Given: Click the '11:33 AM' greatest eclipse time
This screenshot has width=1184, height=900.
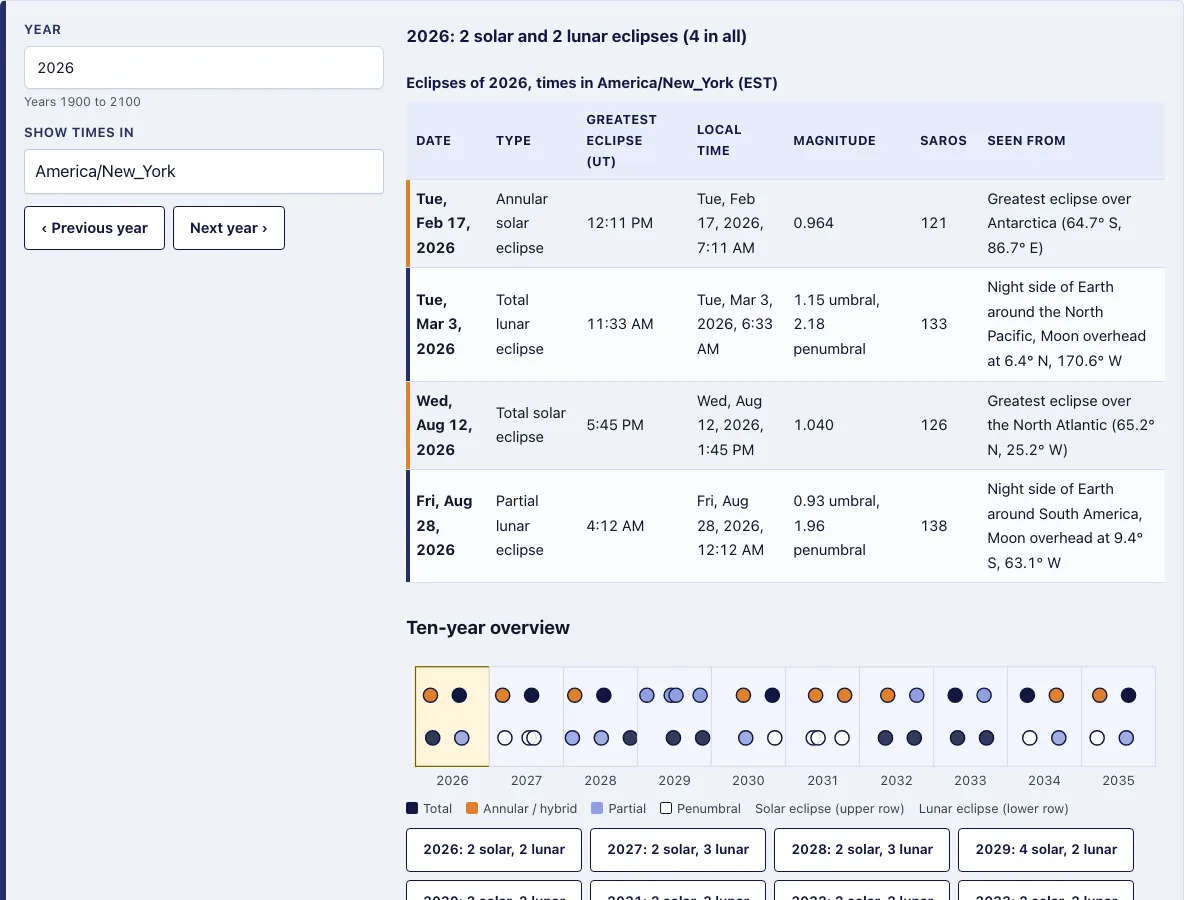Looking at the screenshot, I should [x=620, y=324].
